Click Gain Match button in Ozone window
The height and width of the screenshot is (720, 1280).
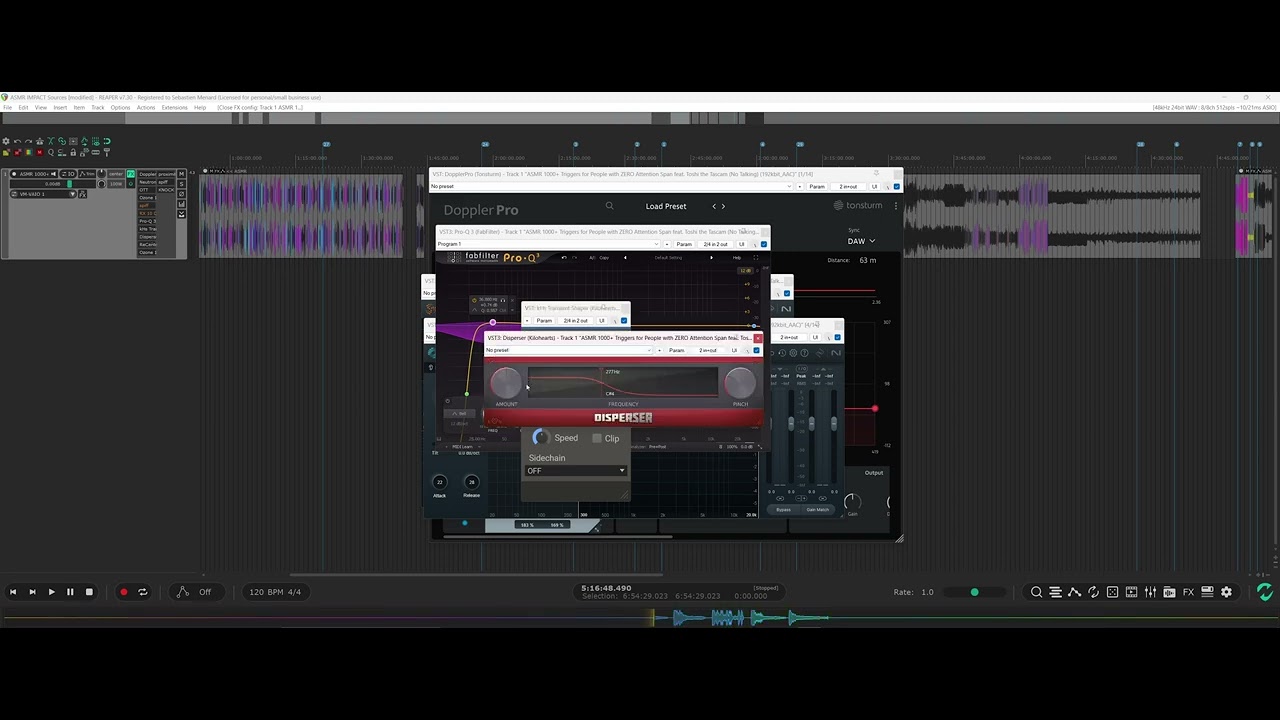click(x=818, y=510)
